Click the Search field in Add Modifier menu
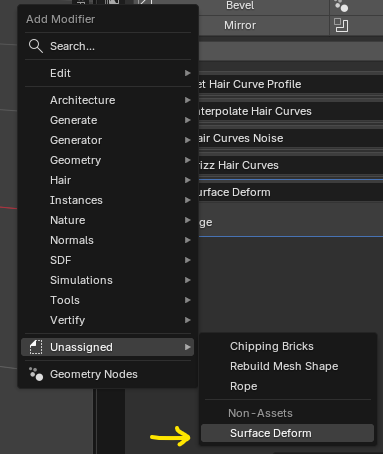Screen dimensions: 383x454 click(x=107, y=46)
